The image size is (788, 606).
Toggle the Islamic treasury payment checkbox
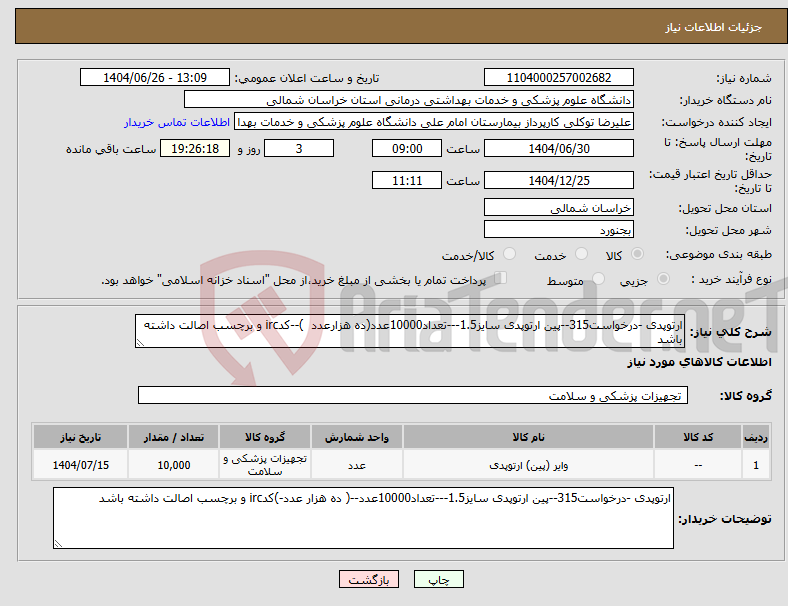coord(501,278)
